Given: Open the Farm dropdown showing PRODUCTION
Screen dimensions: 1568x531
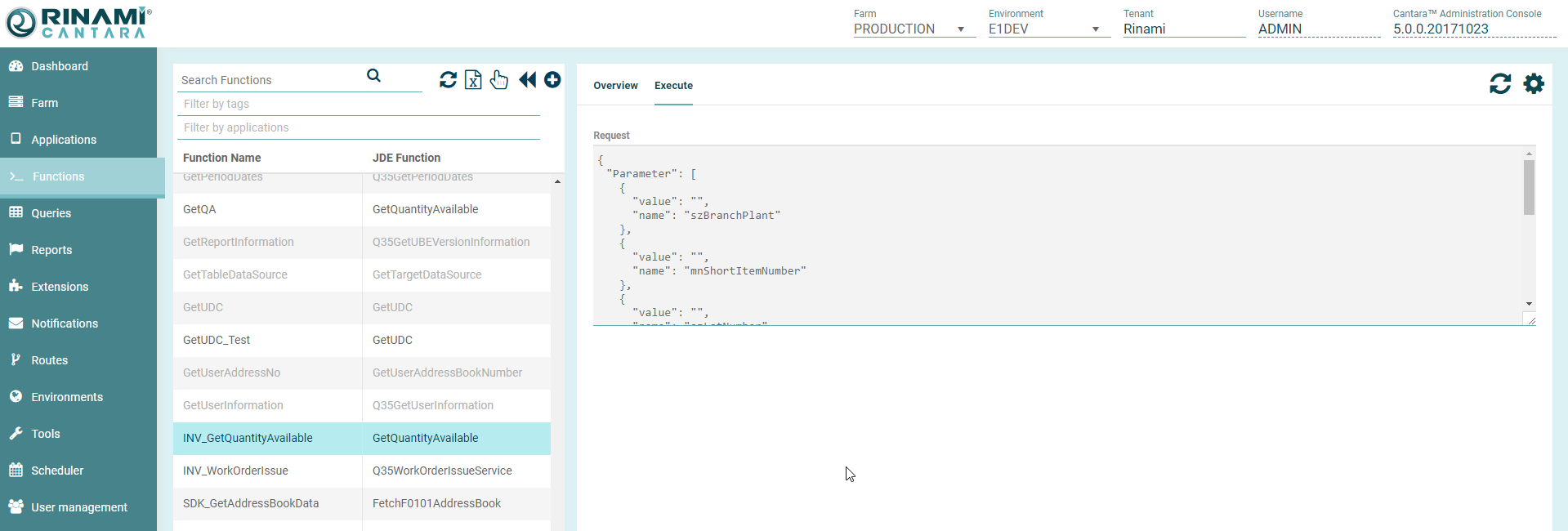Looking at the screenshot, I should tap(914, 29).
